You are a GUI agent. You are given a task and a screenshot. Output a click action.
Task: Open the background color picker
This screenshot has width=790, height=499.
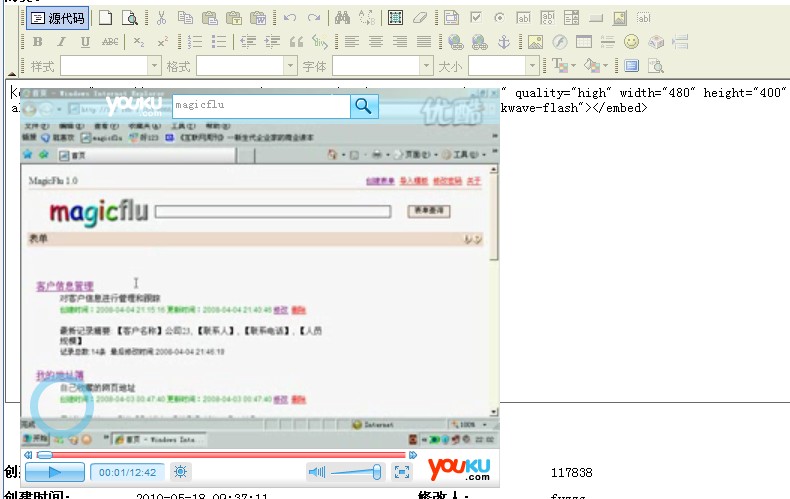pos(596,66)
